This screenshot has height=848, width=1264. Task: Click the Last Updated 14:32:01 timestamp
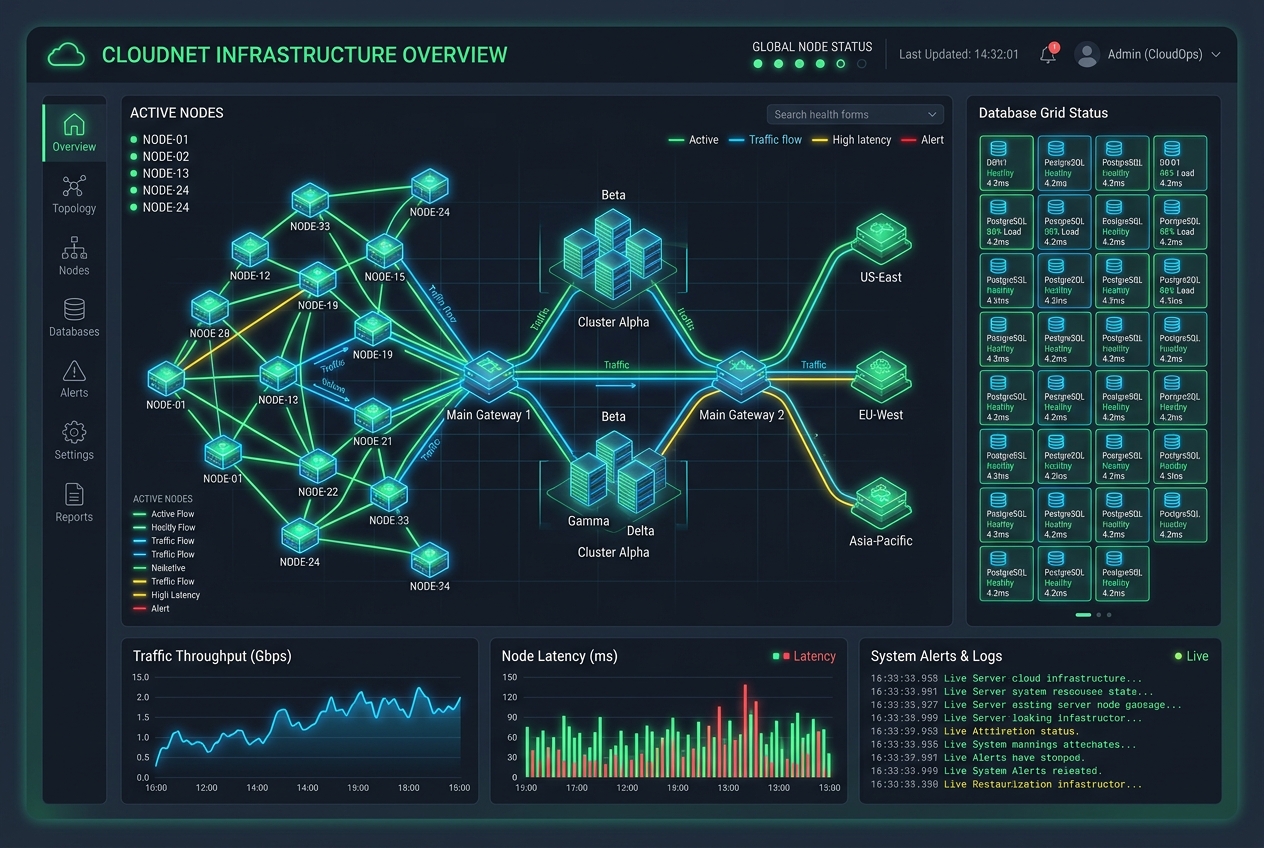pyautogui.click(x=959, y=55)
